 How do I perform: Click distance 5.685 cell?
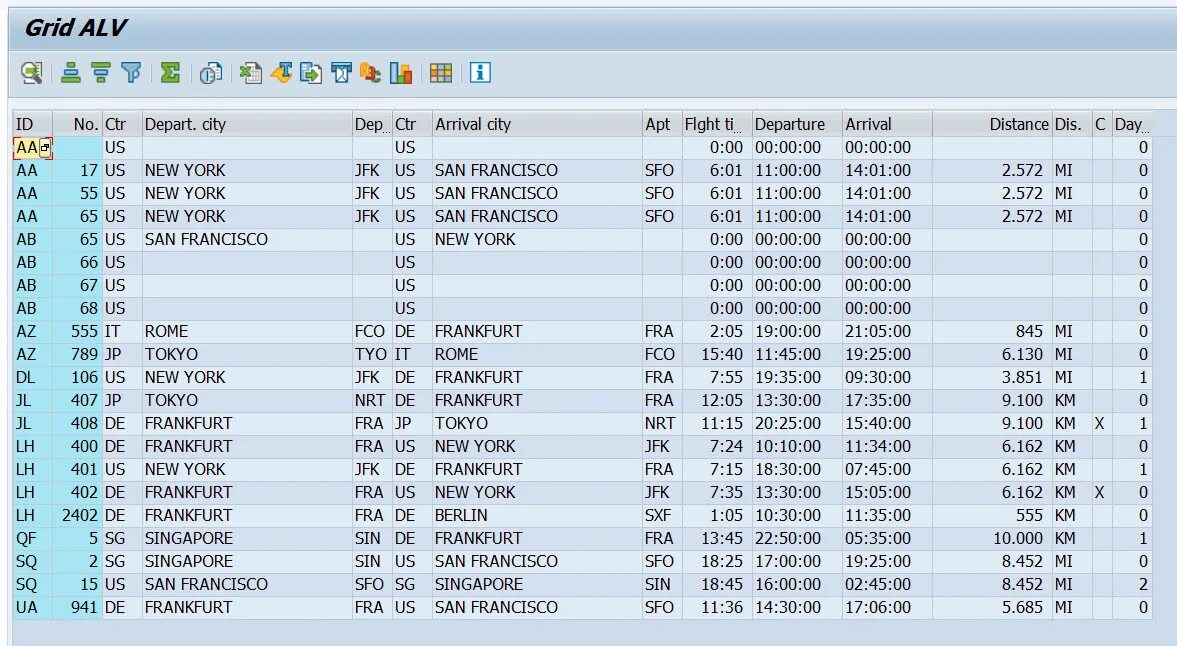point(992,608)
